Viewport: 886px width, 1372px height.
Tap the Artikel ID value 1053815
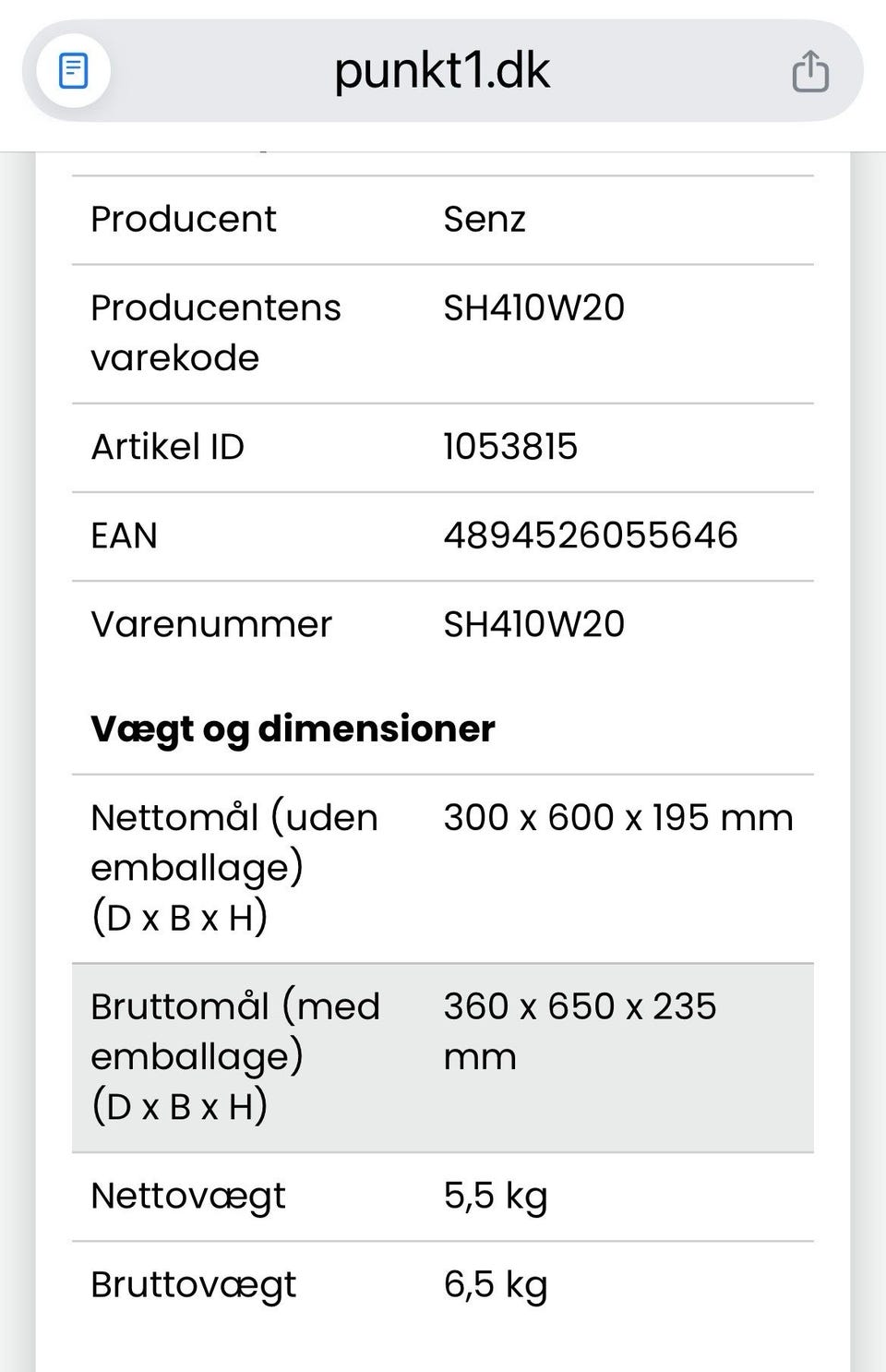point(510,447)
